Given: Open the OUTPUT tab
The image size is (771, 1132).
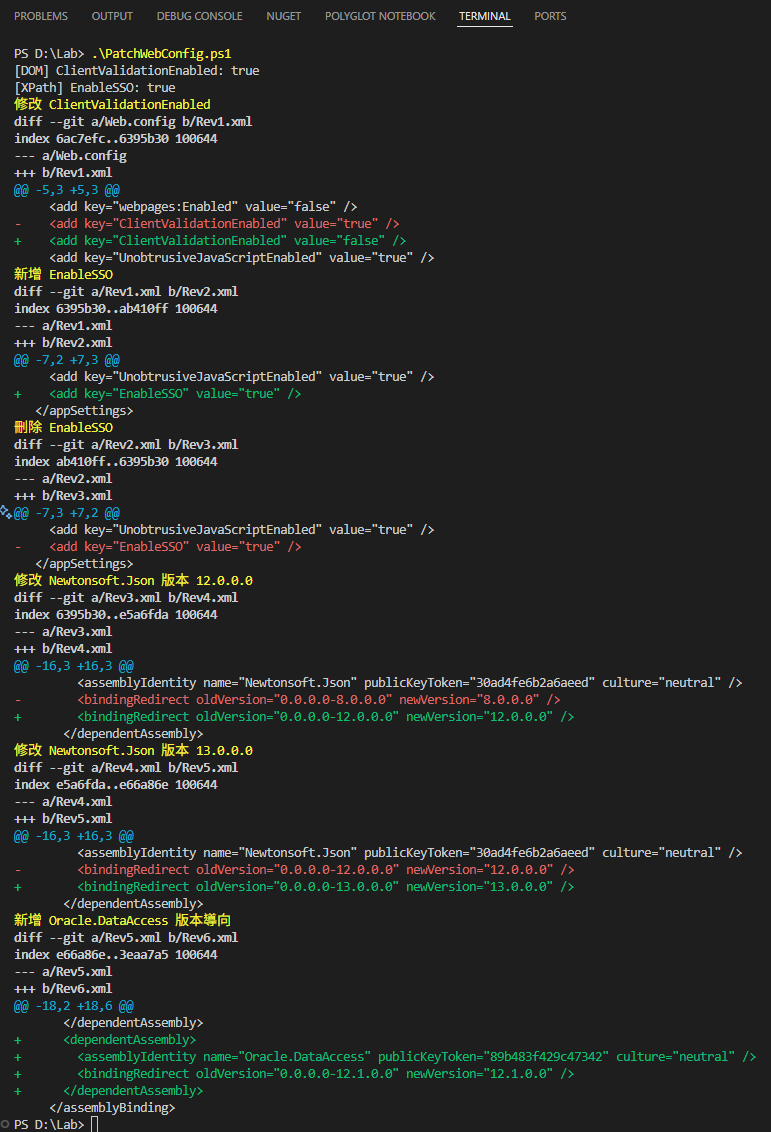Looking at the screenshot, I should (x=112, y=16).
